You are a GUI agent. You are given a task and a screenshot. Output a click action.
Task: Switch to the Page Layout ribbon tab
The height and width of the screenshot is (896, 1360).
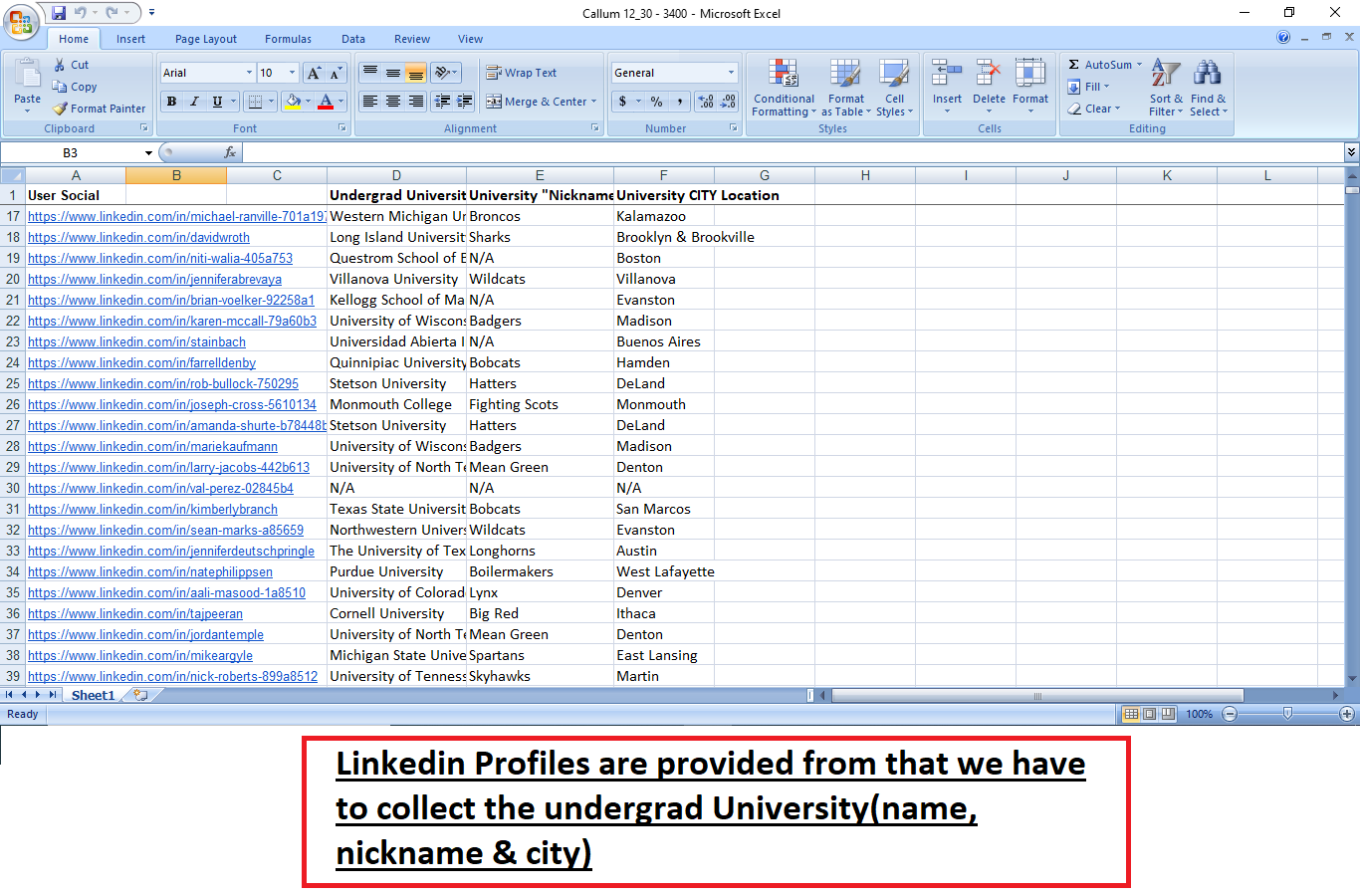[x=206, y=39]
